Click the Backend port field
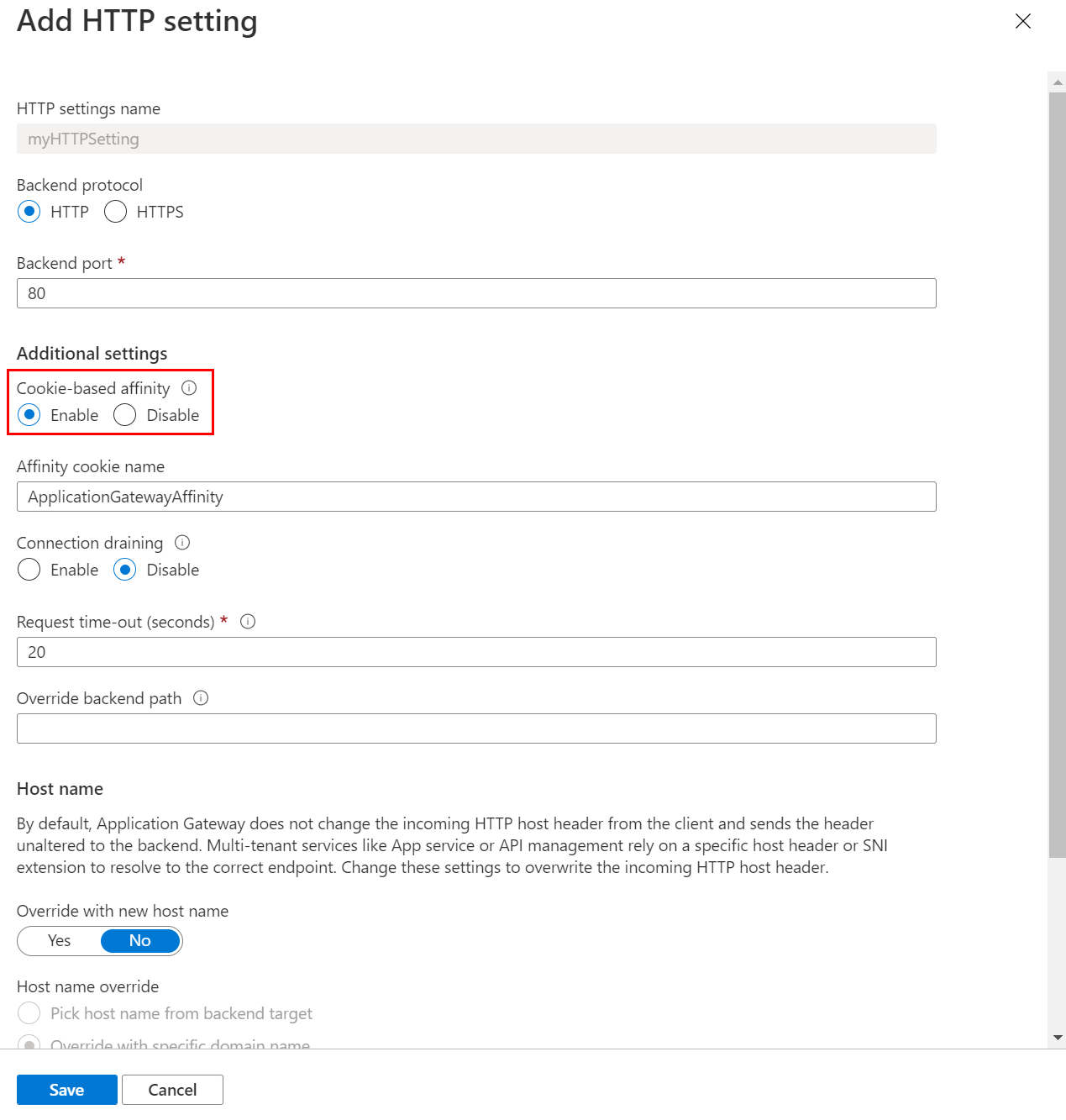 (x=476, y=293)
